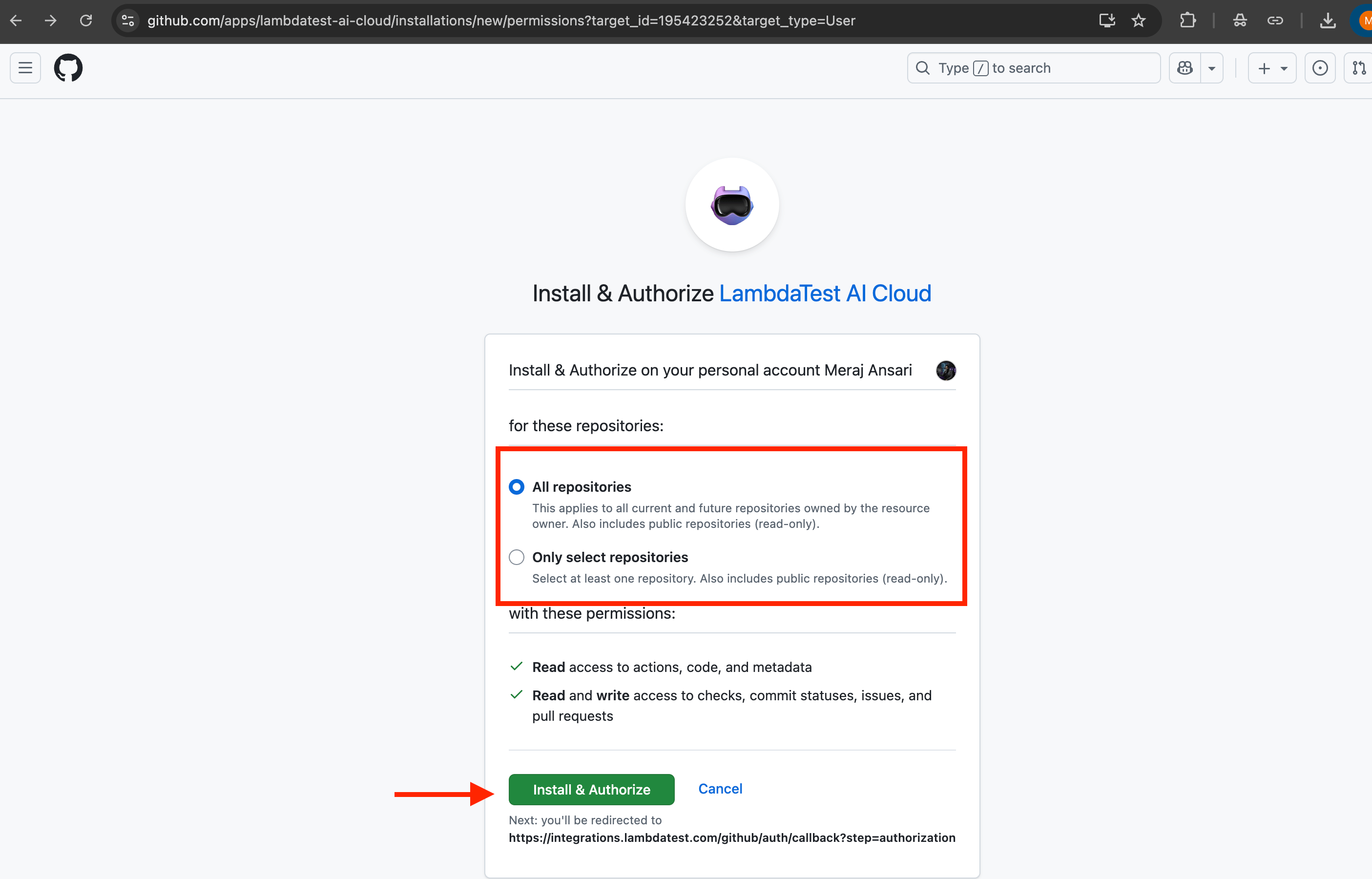Open browser Downloads icon
This screenshot has height=879, width=1372.
1328,21
